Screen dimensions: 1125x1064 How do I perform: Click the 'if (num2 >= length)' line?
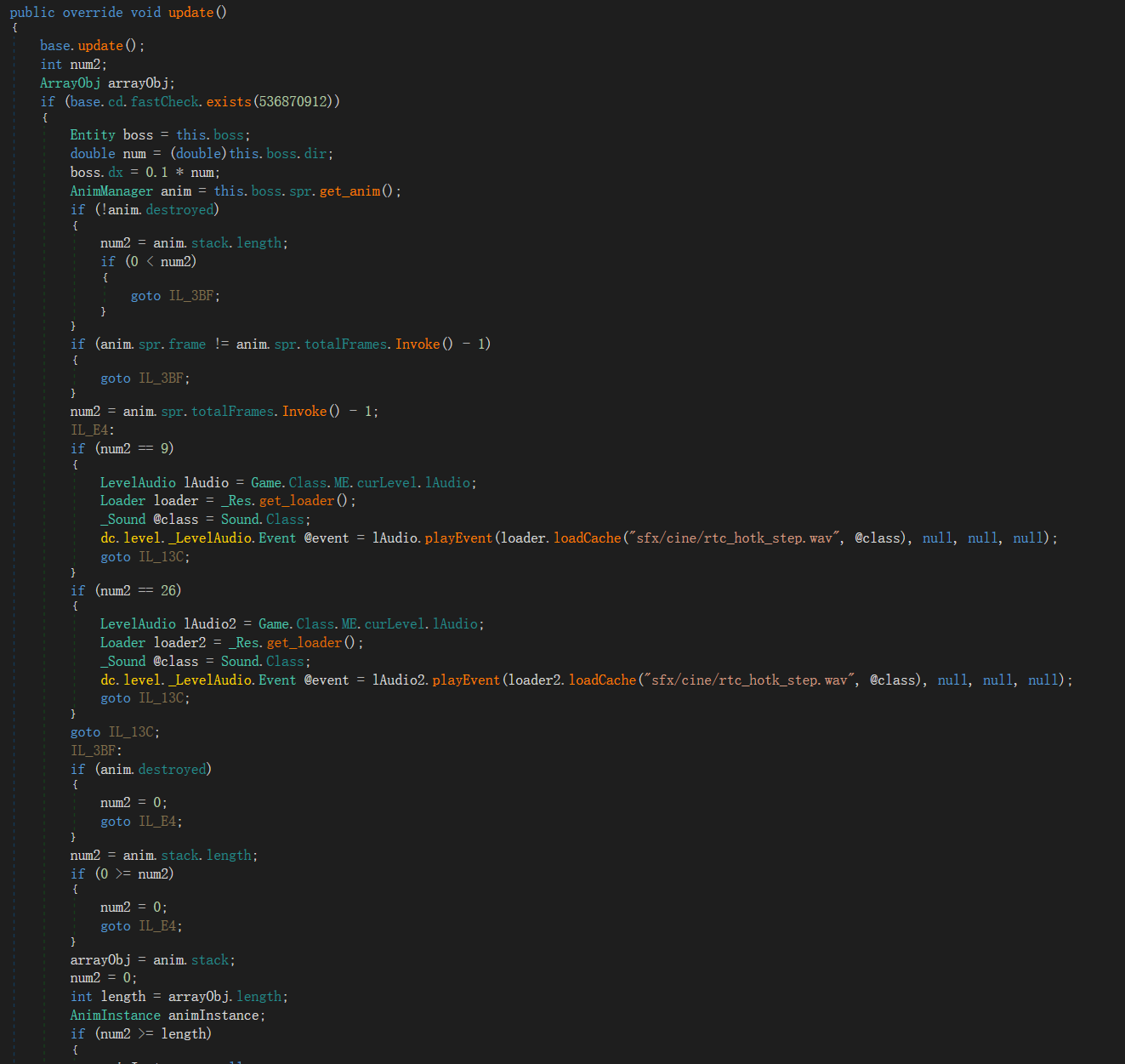[141, 1034]
